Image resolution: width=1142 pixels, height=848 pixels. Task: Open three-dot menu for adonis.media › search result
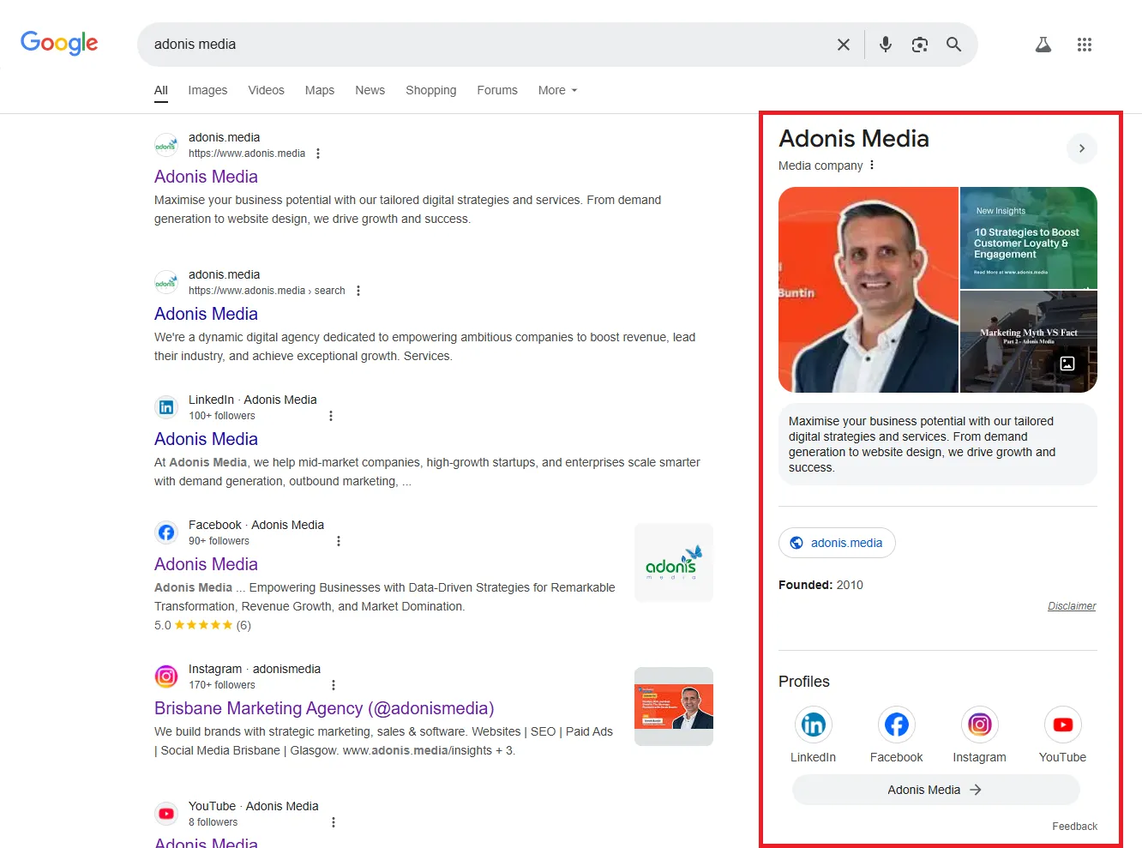point(358,291)
